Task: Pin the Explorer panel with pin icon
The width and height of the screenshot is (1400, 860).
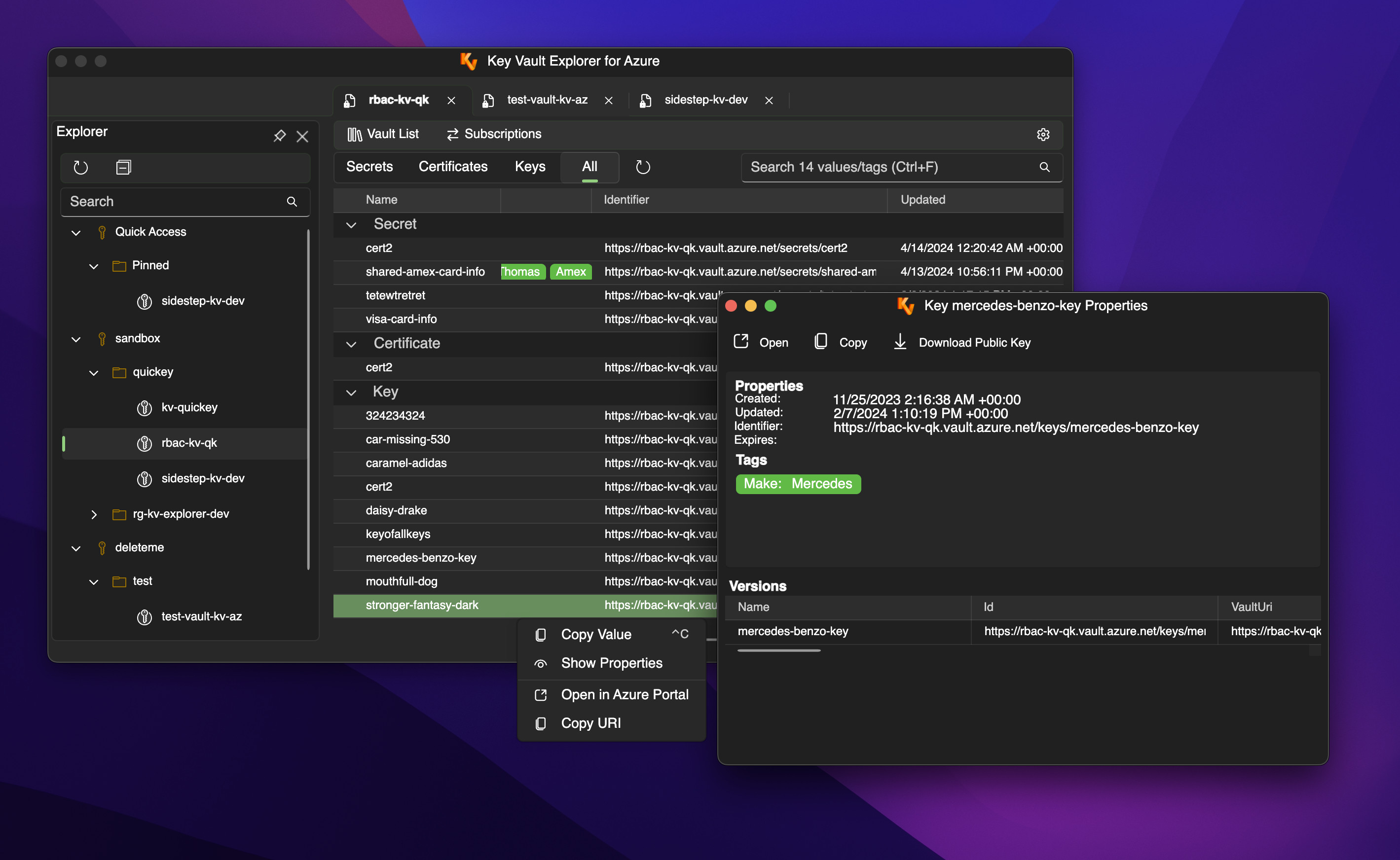Action: (279, 136)
